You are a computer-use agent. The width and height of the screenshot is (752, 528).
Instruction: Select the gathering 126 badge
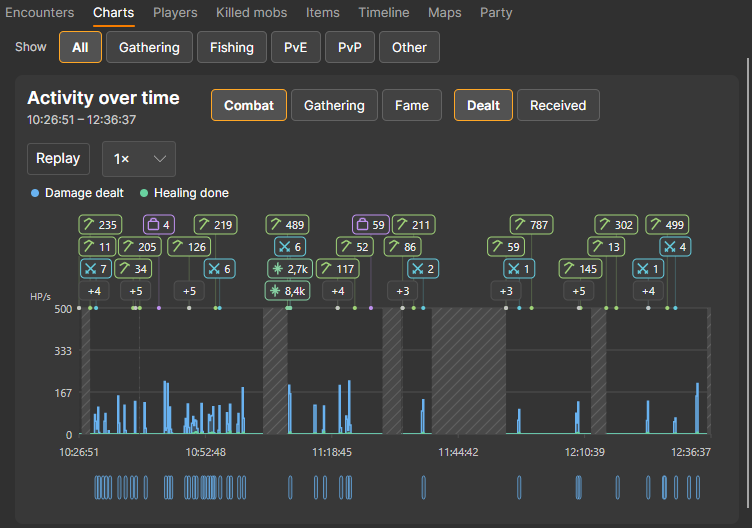point(189,246)
